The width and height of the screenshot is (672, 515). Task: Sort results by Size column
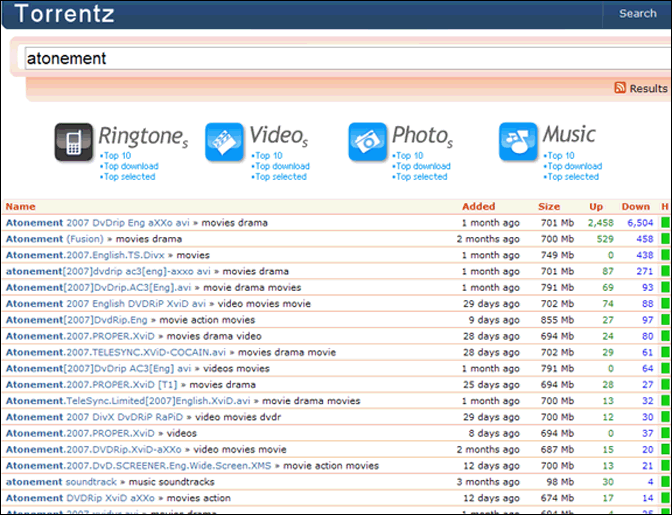(549, 207)
